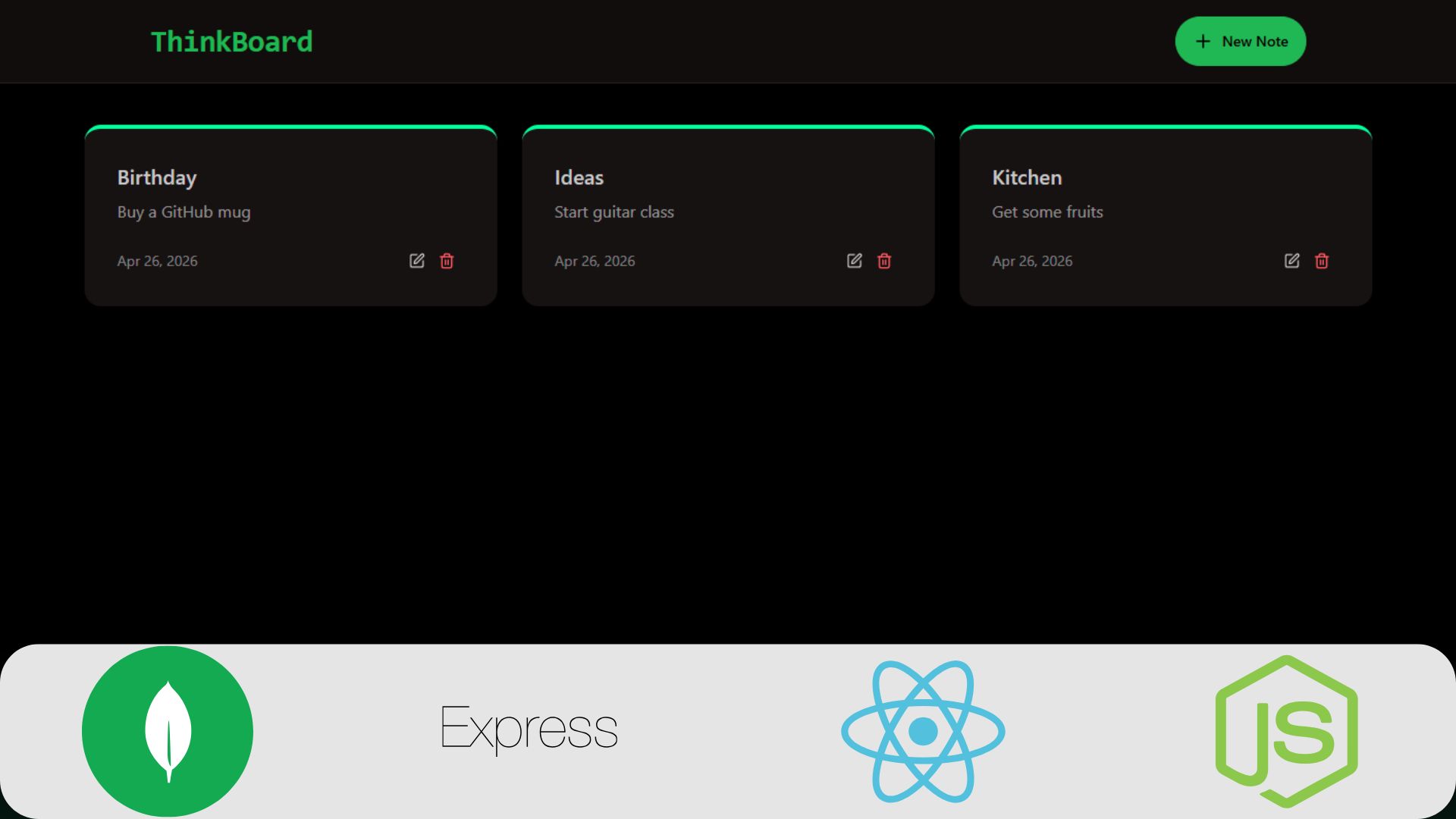Edit the Ideas note
This screenshot has height=819, width=1456.
click(x=855, y=261)
